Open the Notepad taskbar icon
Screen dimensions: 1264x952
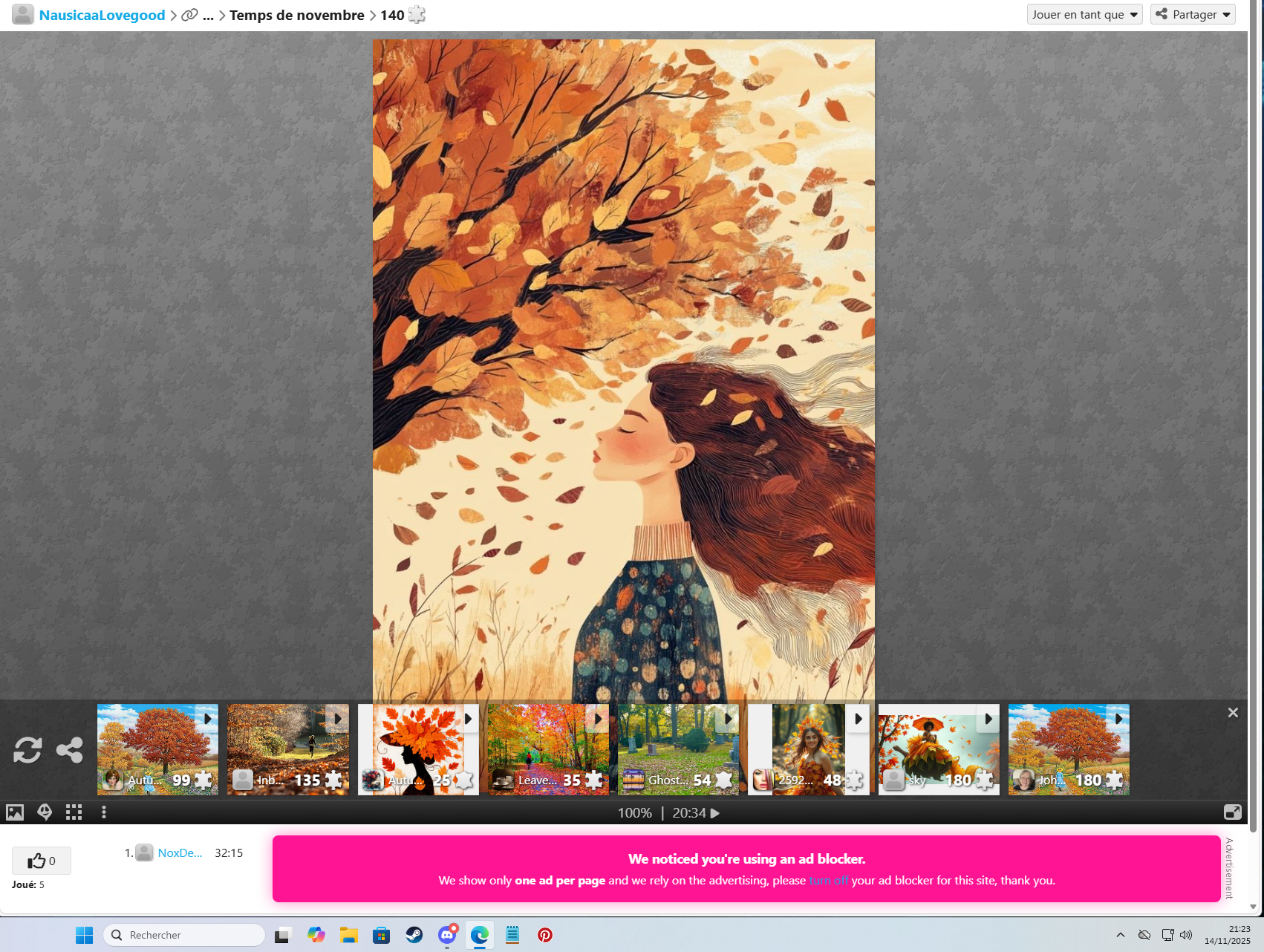click(x=512, y=935)
